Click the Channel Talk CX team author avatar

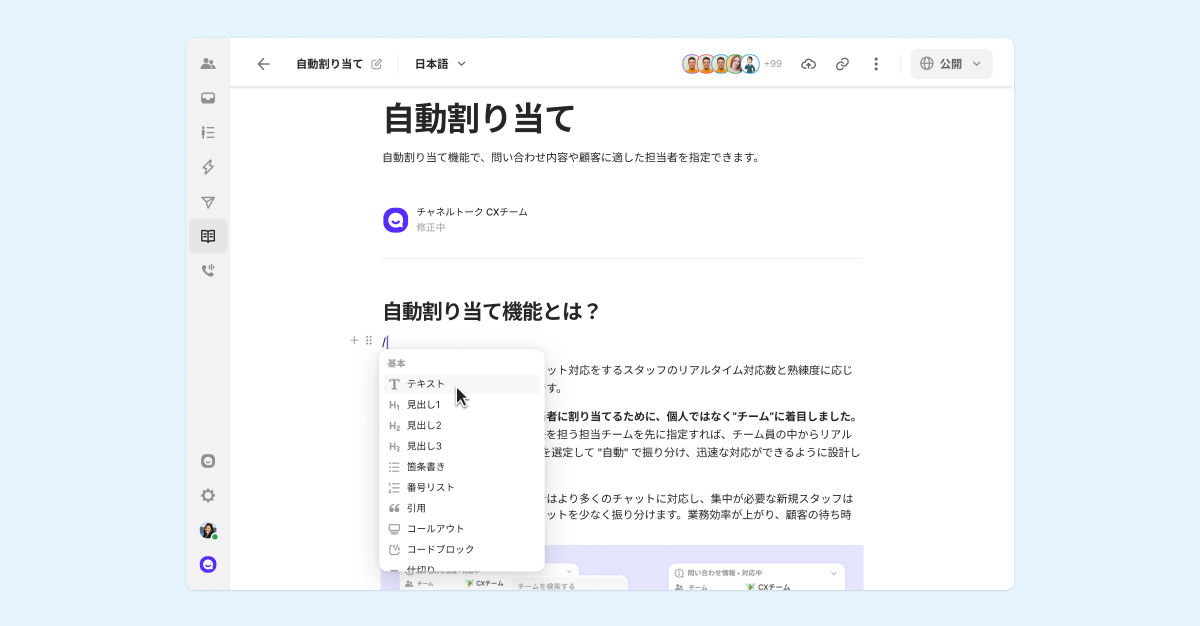395,220
